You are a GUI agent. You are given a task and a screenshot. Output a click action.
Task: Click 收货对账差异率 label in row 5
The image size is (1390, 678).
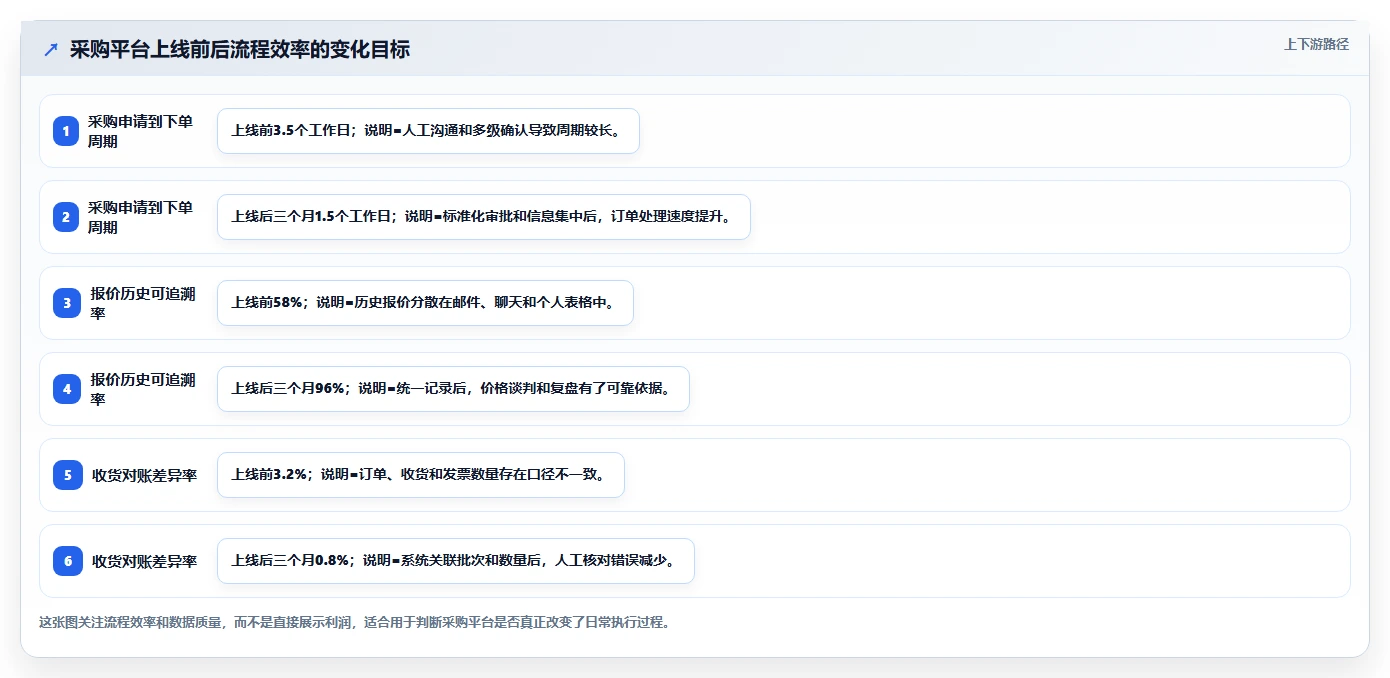(x=144, y=475)
